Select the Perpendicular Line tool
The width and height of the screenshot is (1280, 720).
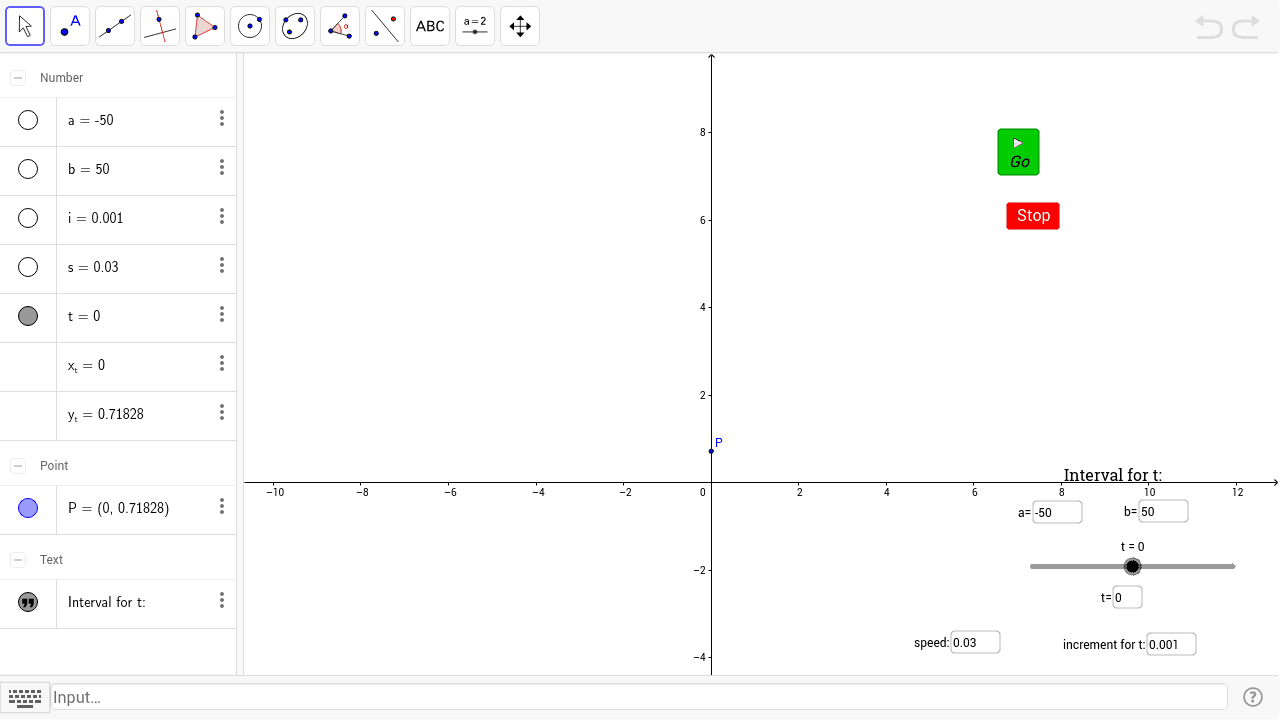pos(160,26)
